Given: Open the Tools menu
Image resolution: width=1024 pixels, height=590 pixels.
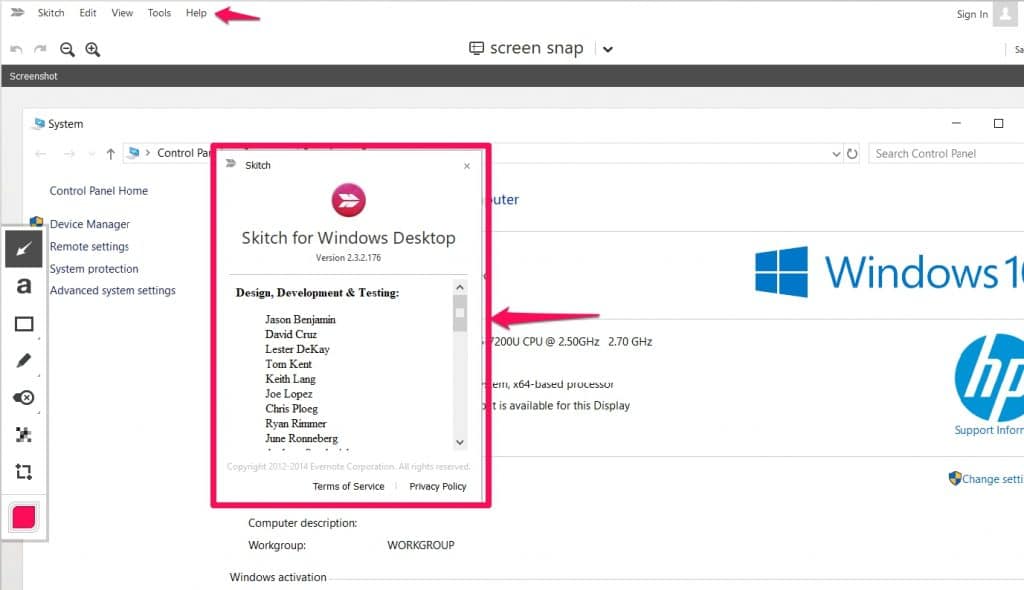Looking at the screenshot, I should pos(159,12).
